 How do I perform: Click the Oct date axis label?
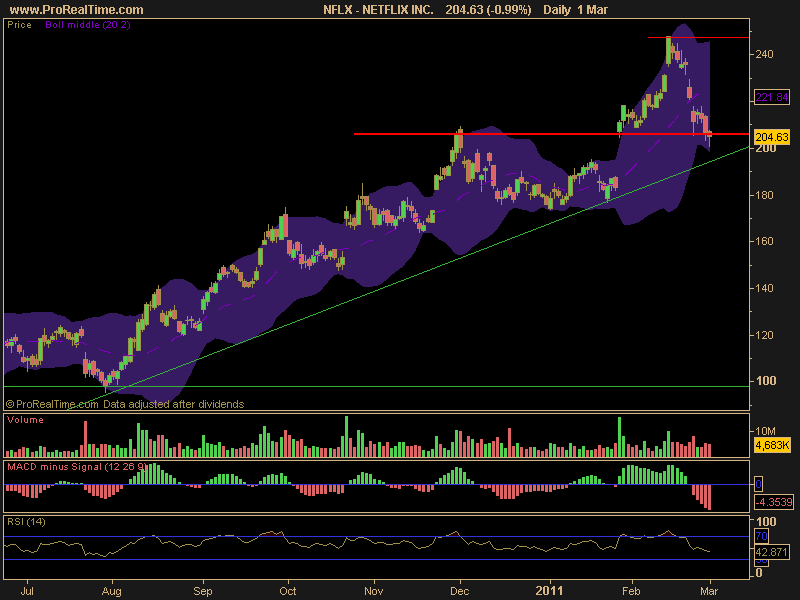click(288, 591)
